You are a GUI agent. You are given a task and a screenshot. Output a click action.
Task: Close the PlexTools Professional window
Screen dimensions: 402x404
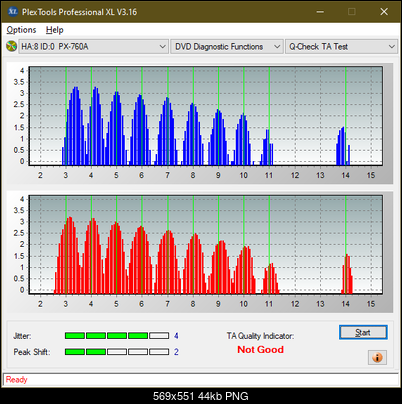tap(384, 12)
